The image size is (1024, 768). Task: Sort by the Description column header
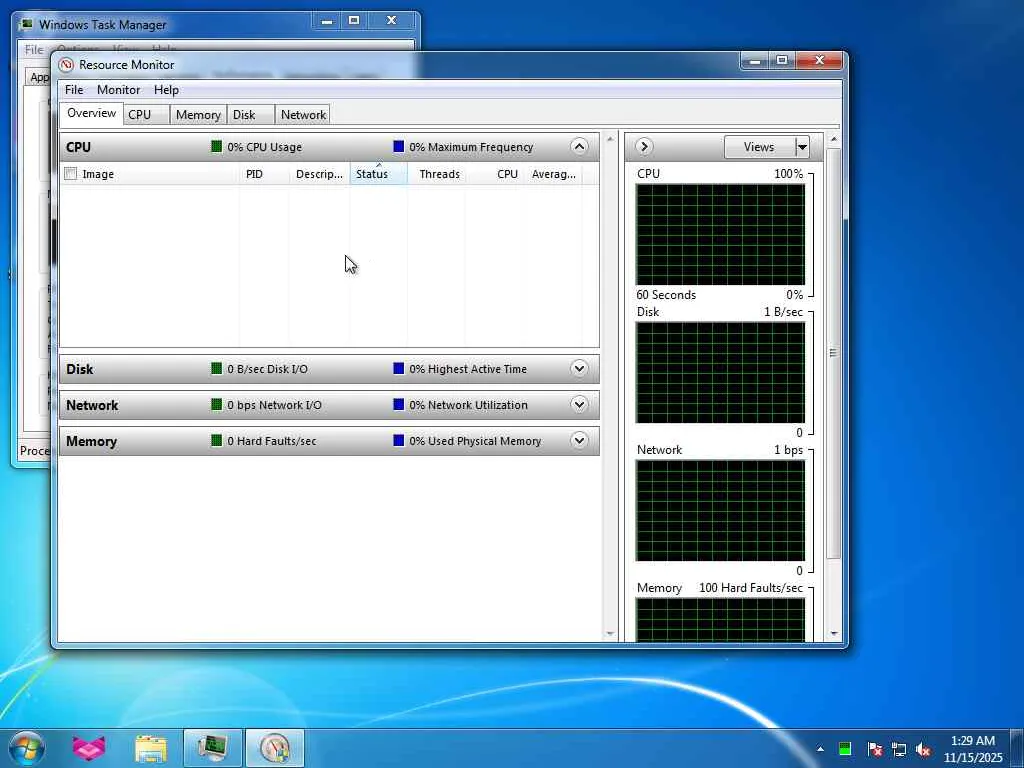click(x=319, y=174)
